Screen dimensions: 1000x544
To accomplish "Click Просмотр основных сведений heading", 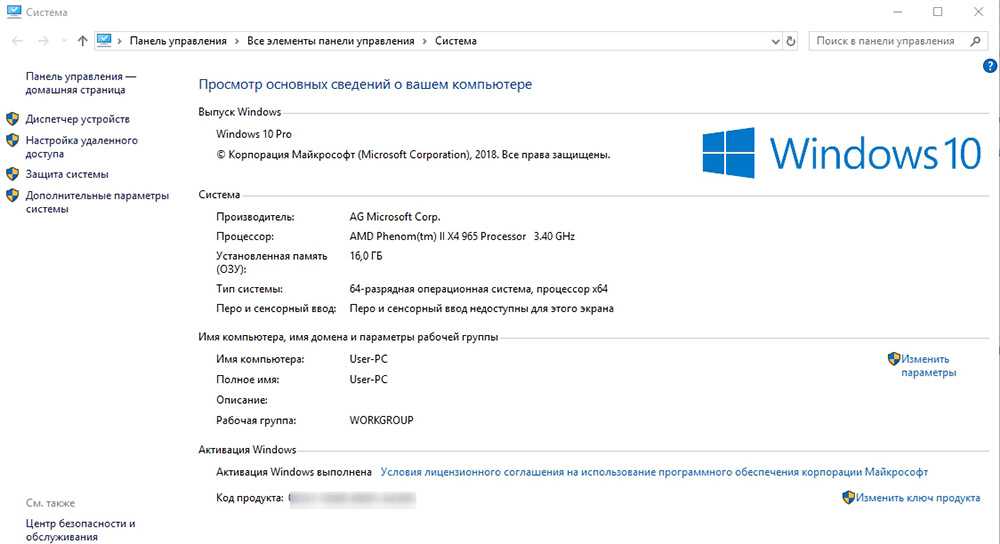I will [365, 84].
